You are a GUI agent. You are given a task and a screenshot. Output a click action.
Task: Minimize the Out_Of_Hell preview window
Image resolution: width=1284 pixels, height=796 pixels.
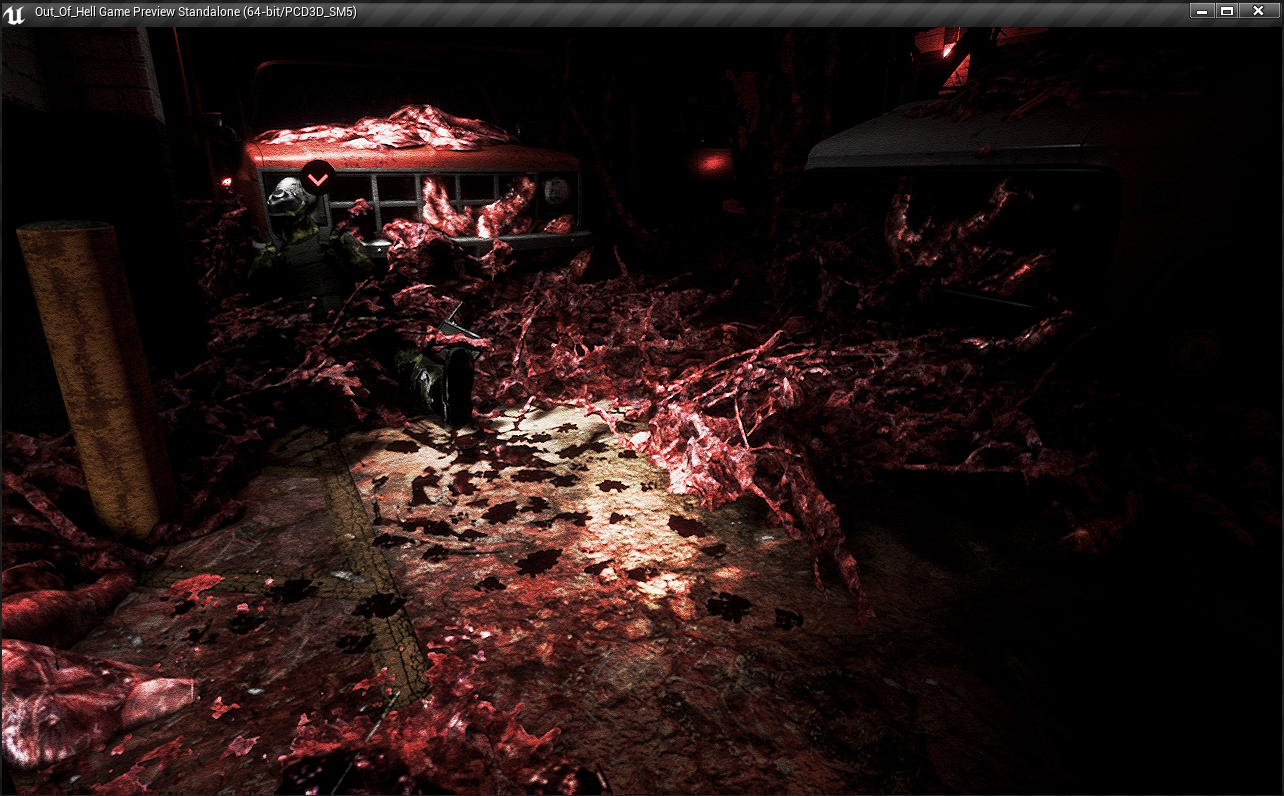[x=1201, y=11]
